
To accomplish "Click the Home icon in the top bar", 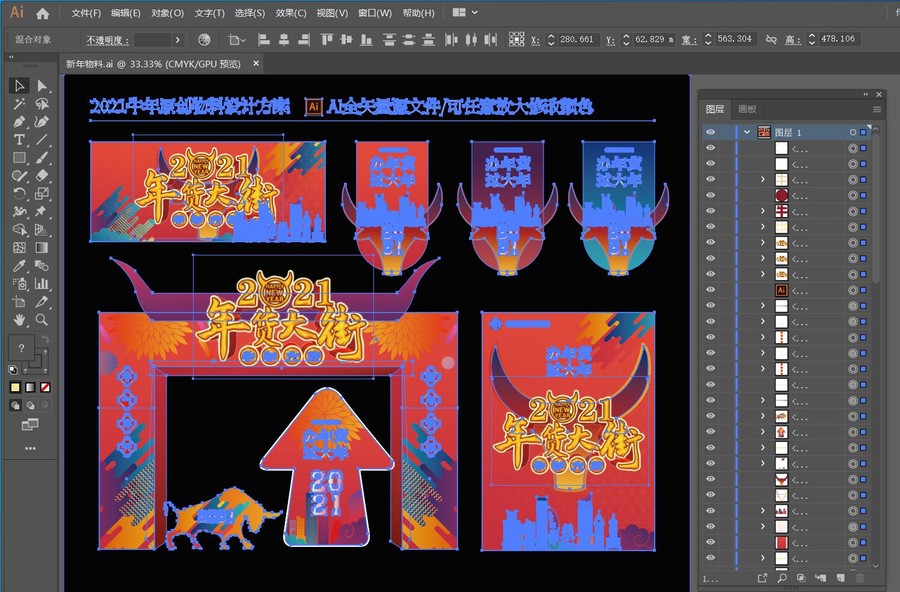I will click(42, 13).
